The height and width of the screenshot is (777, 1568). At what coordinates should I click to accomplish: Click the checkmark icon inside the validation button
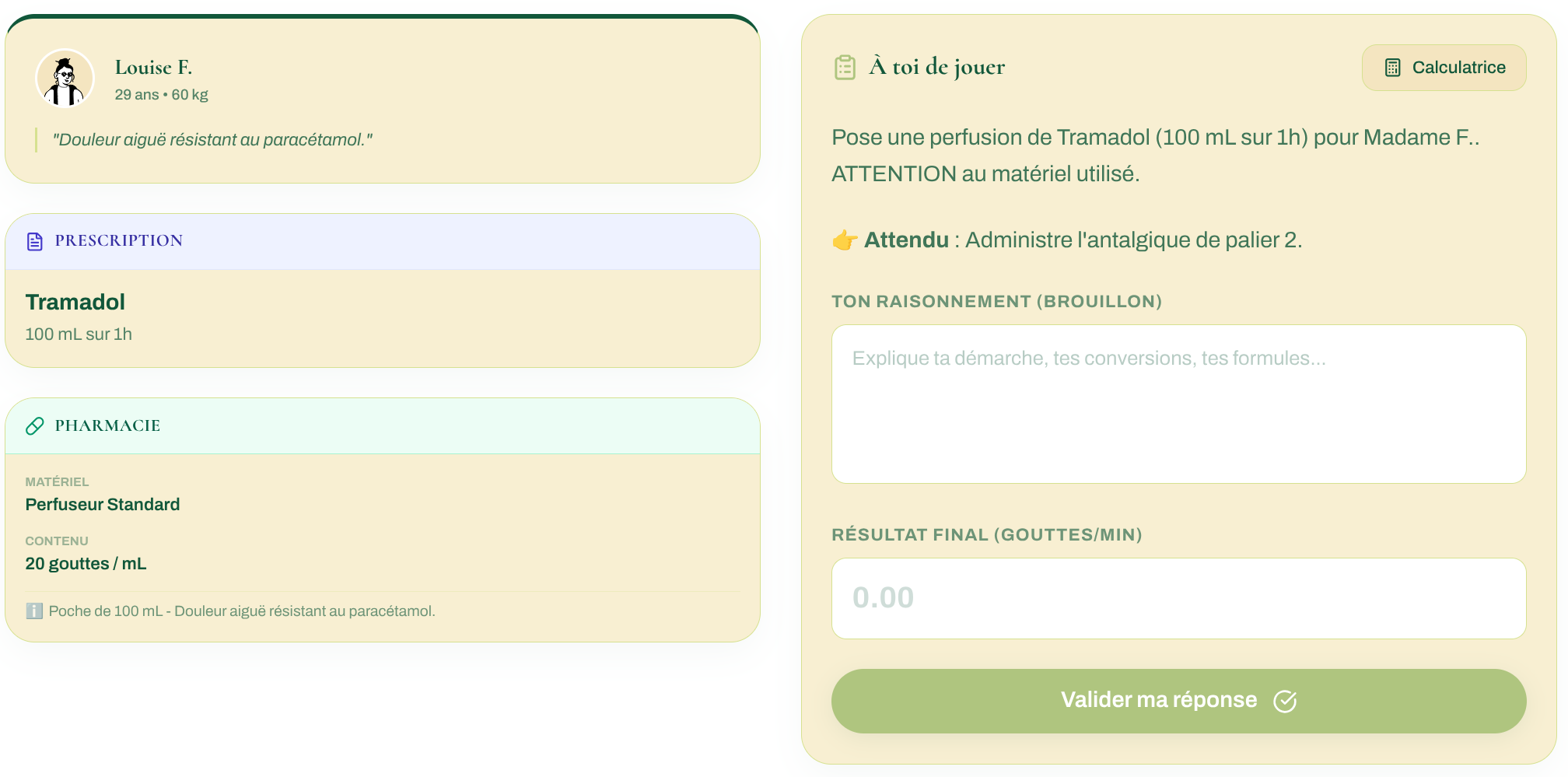(x=1285, y=700)
